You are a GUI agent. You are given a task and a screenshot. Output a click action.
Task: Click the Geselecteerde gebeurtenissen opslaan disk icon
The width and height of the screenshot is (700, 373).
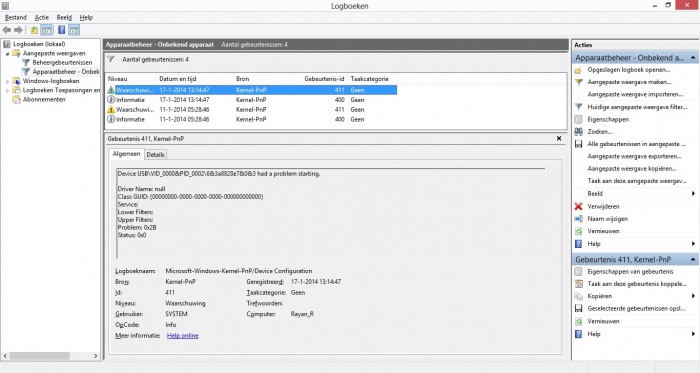[x=578, y=308]
